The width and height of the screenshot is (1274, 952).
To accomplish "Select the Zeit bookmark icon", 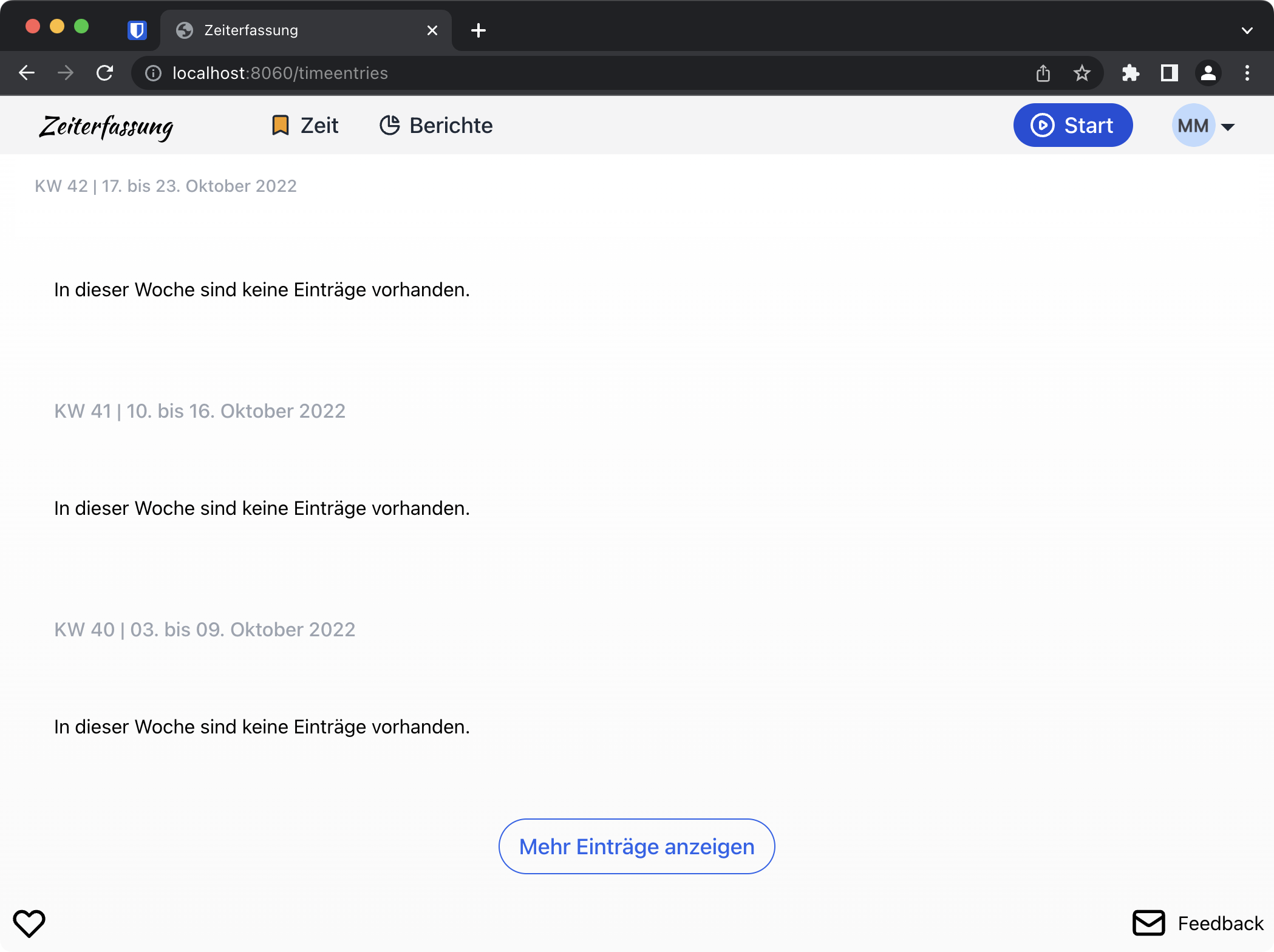I will point(280,125).
